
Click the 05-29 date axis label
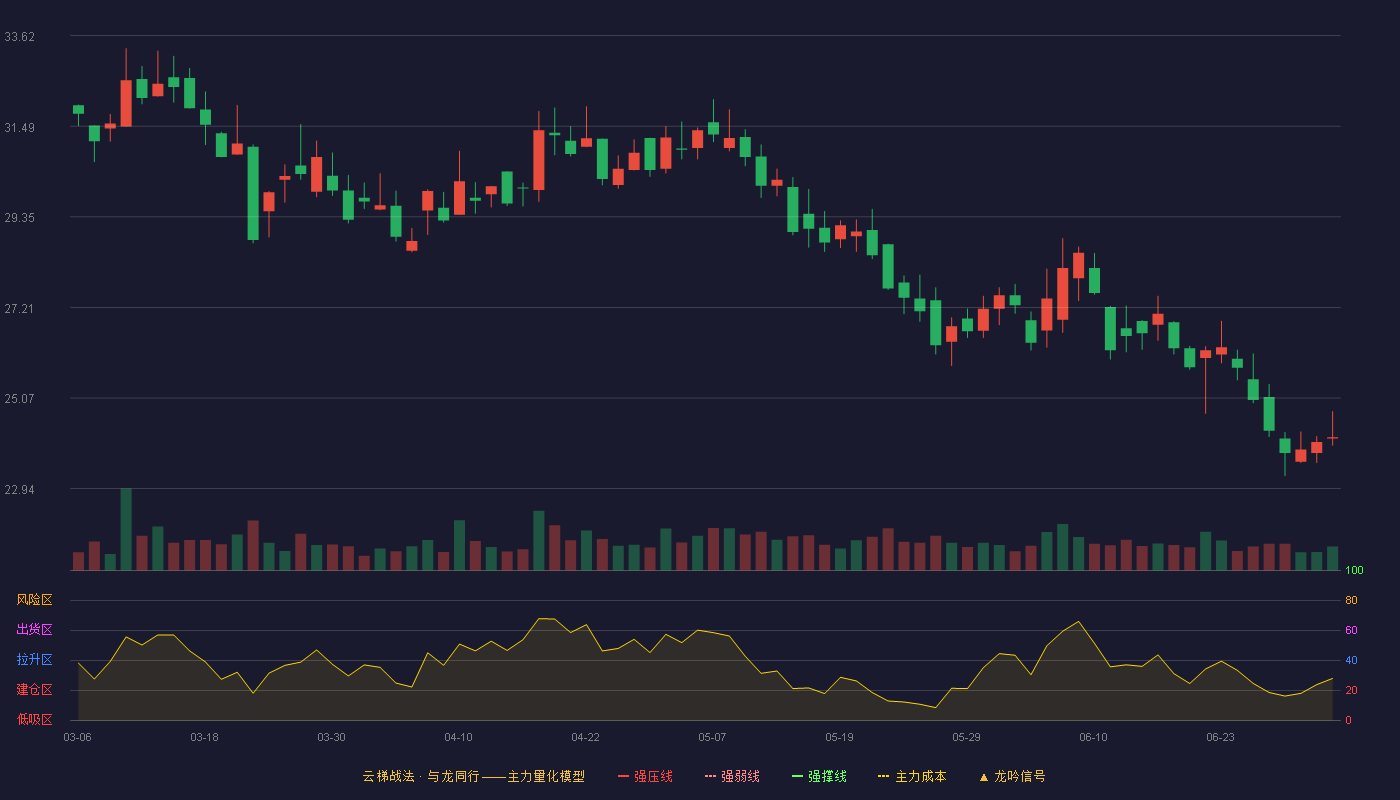pos(966,737)
